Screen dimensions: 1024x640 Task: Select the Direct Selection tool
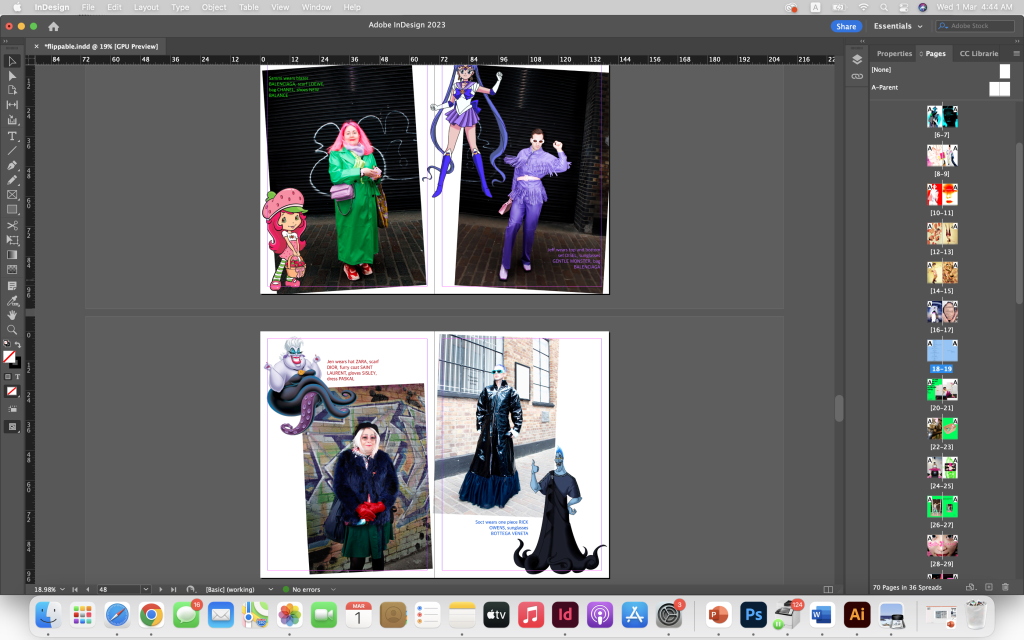12,76
